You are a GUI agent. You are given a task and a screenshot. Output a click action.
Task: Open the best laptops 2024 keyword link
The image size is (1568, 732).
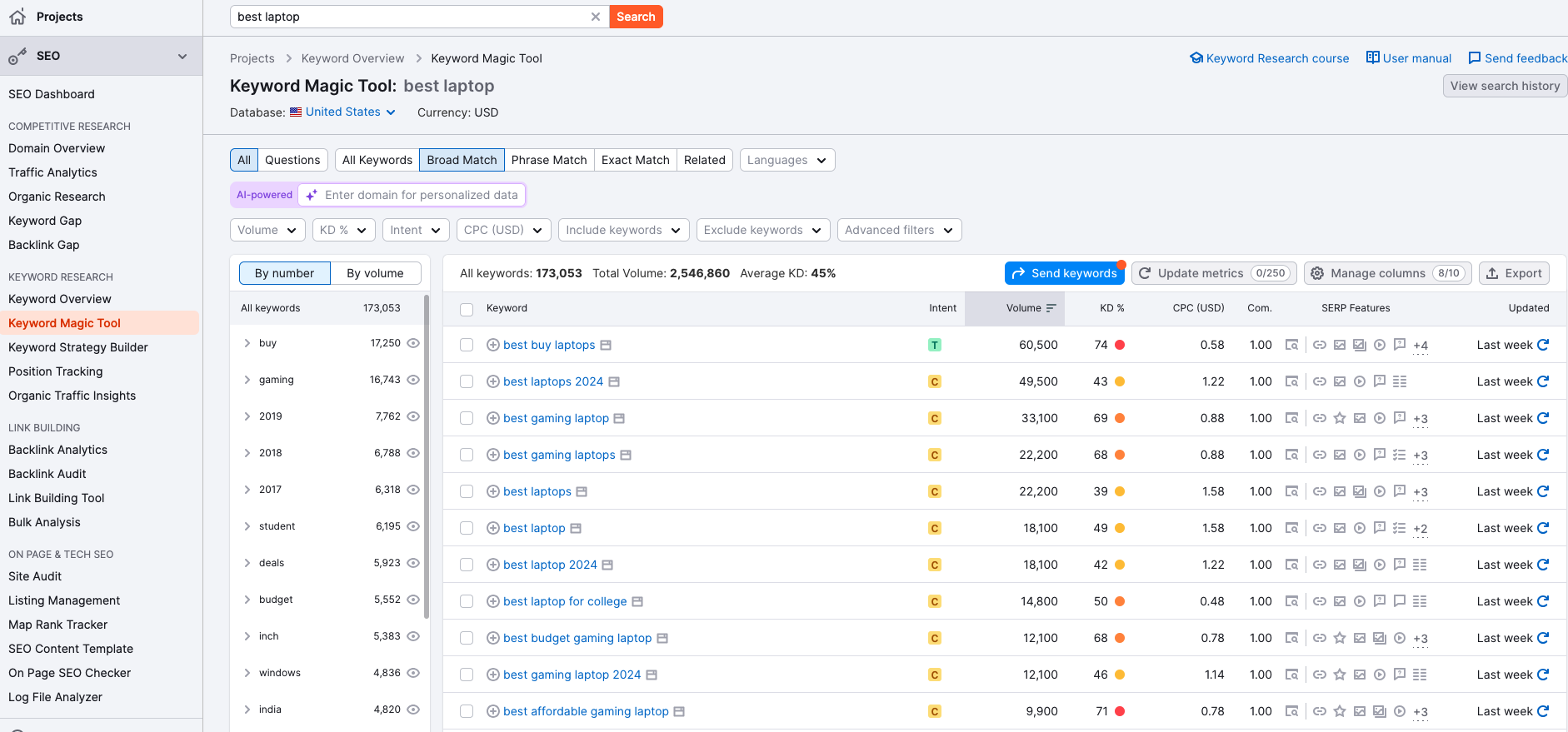click(x=553, y=381)
